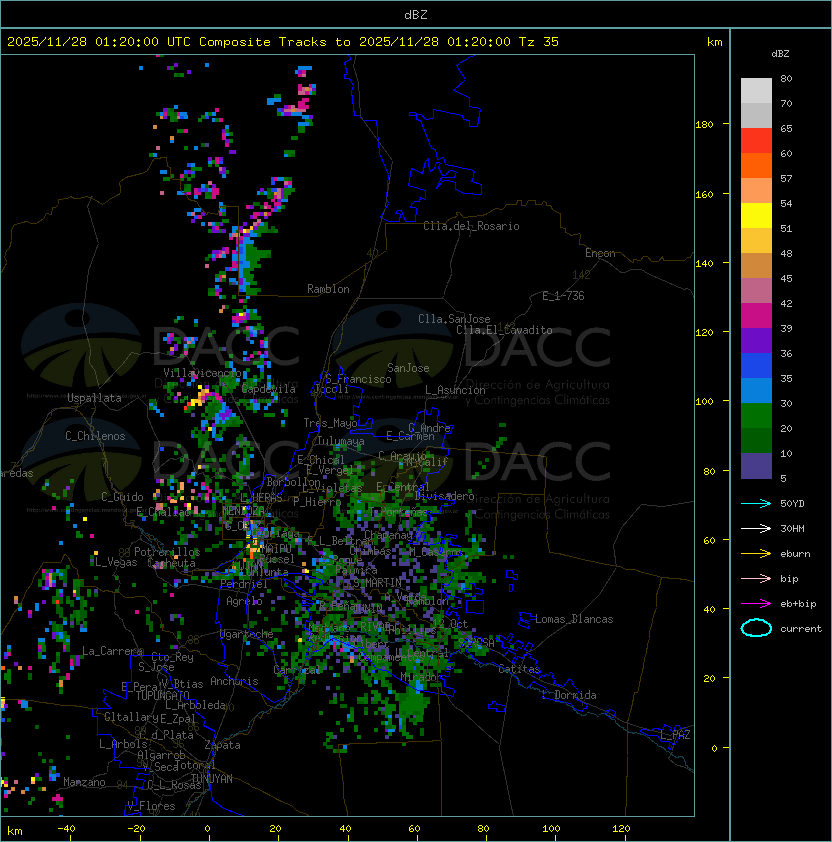The height and width of the screenshot is (842, 832).
Task: Click the 'Clla.del_Rosario' place label
Action: coord(471,226)
